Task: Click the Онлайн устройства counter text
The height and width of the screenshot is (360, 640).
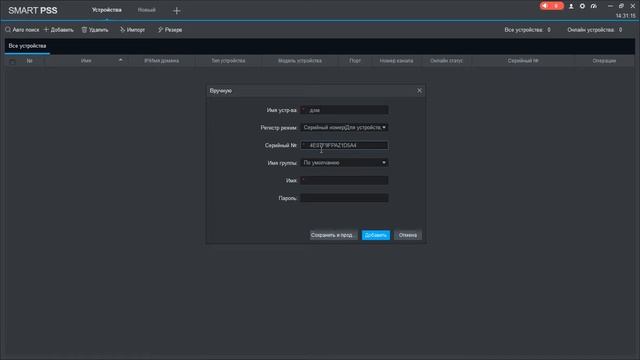Action: point(594,30)
